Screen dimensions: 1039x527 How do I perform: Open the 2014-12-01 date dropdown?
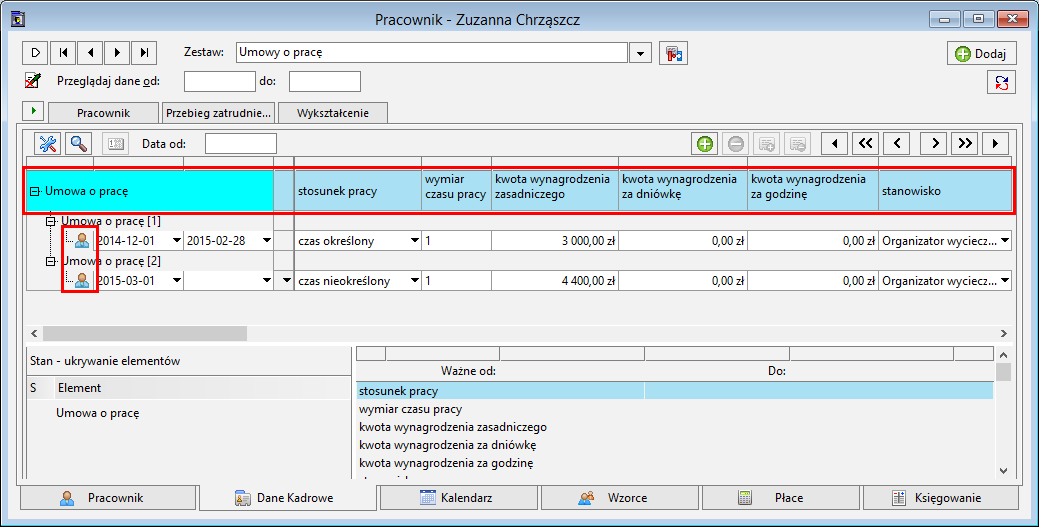(x=177, y=241)
